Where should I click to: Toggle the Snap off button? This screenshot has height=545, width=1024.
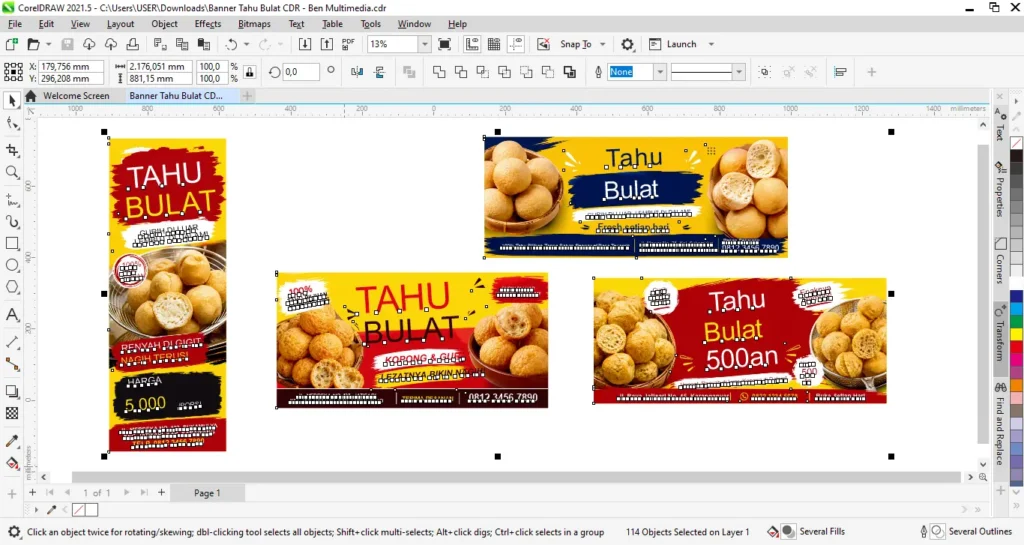(x=543, y=44)
